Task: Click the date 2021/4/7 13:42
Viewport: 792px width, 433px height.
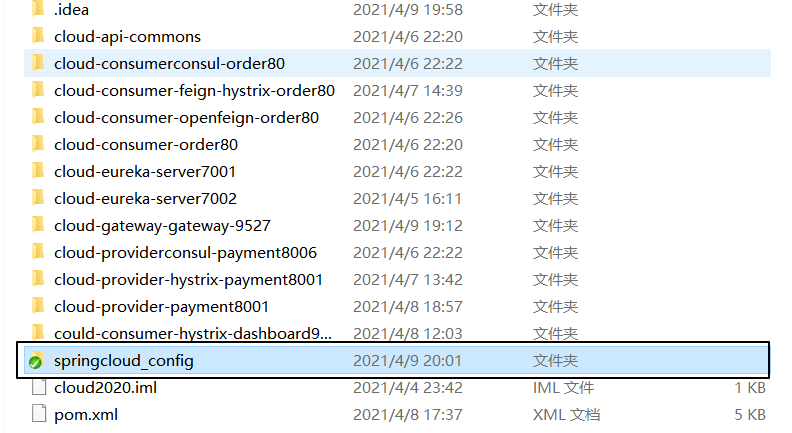Action: (x=408, y=279)
